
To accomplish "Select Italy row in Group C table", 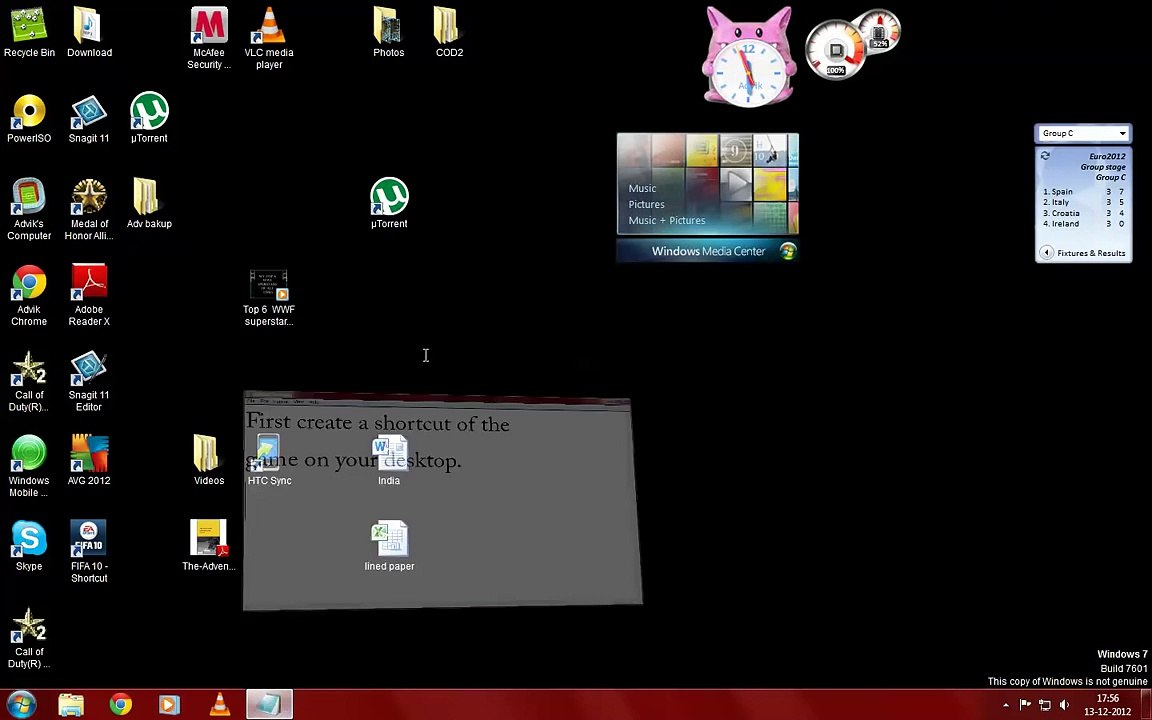I will click(x=1083, y=202).
